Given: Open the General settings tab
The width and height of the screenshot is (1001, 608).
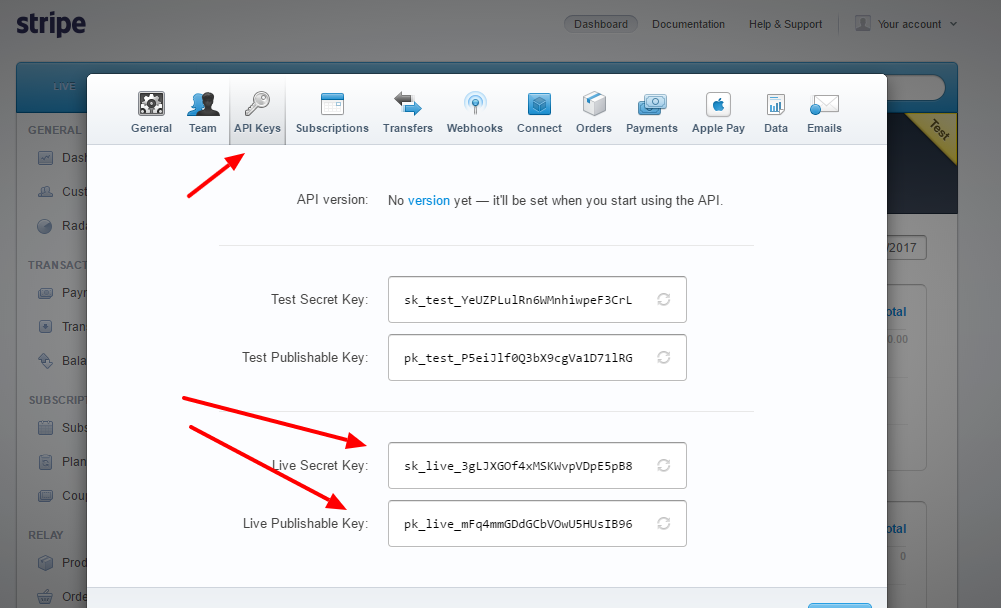Looking at the screenshot, I should [151, 112].
